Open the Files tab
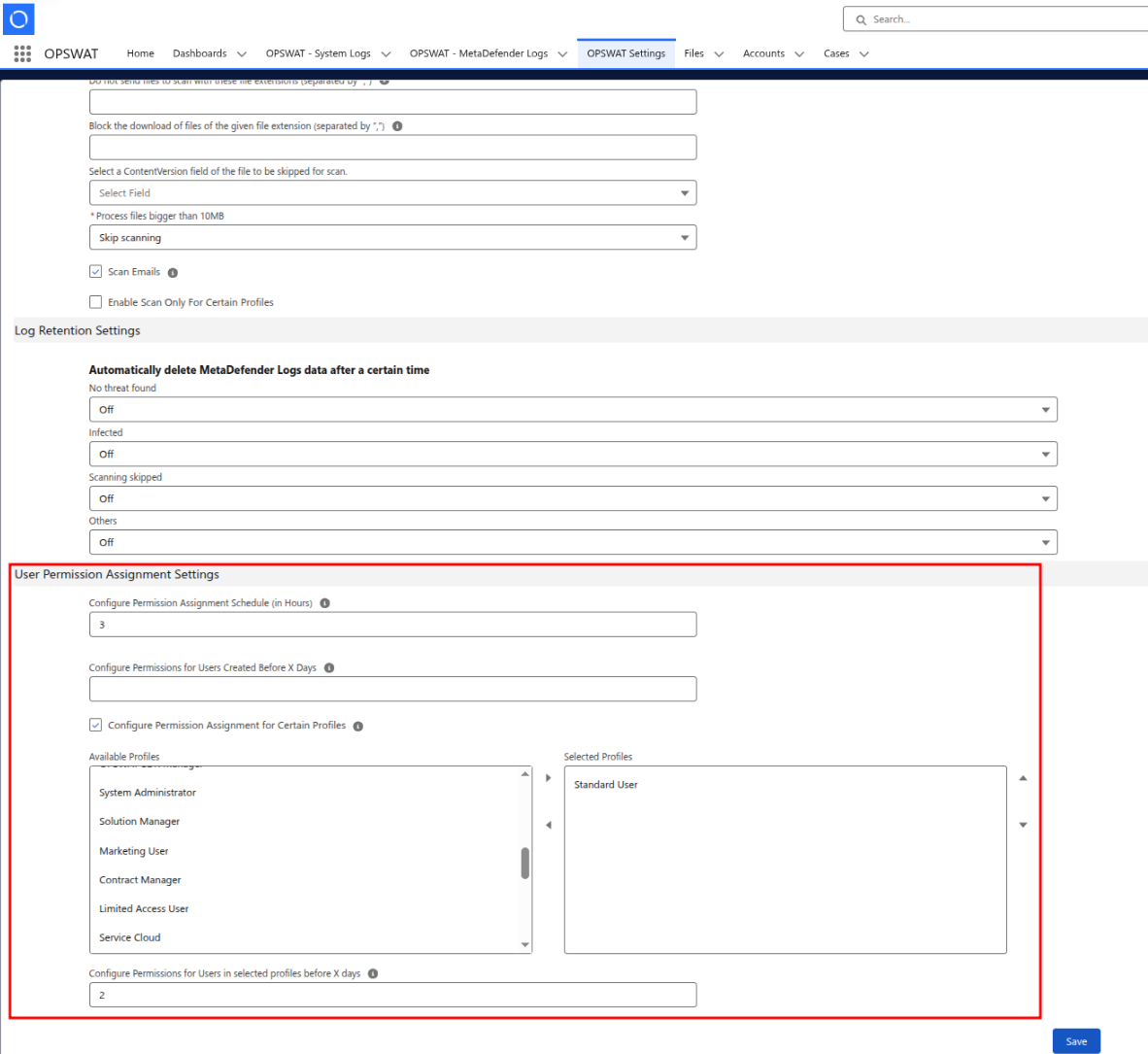1148x1054 pixels. [x=694, y=53]
